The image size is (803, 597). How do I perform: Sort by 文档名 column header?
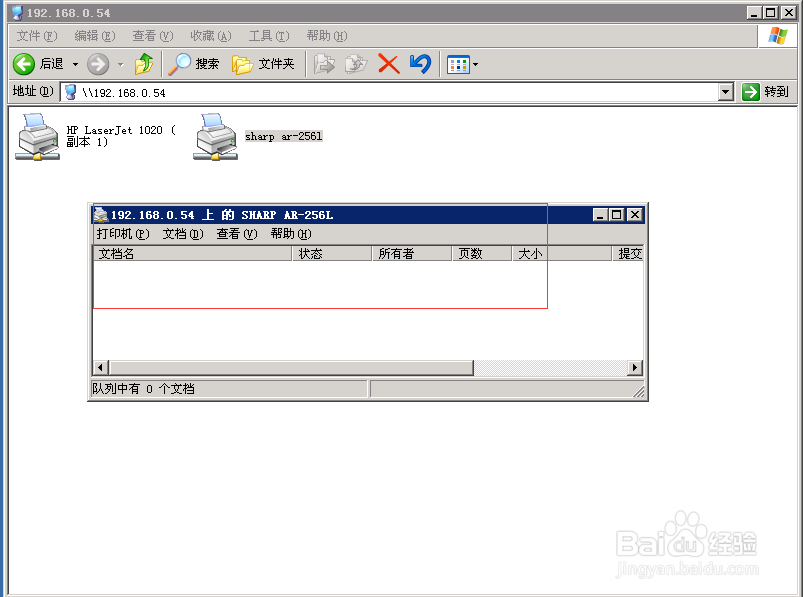(x=192, y=253)
